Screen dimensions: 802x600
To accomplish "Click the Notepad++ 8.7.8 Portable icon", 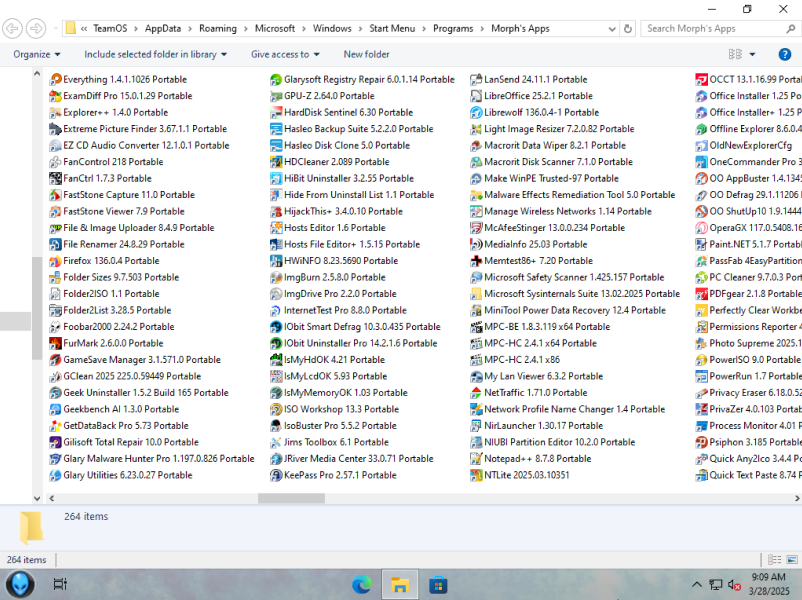I will pos(476,459).
